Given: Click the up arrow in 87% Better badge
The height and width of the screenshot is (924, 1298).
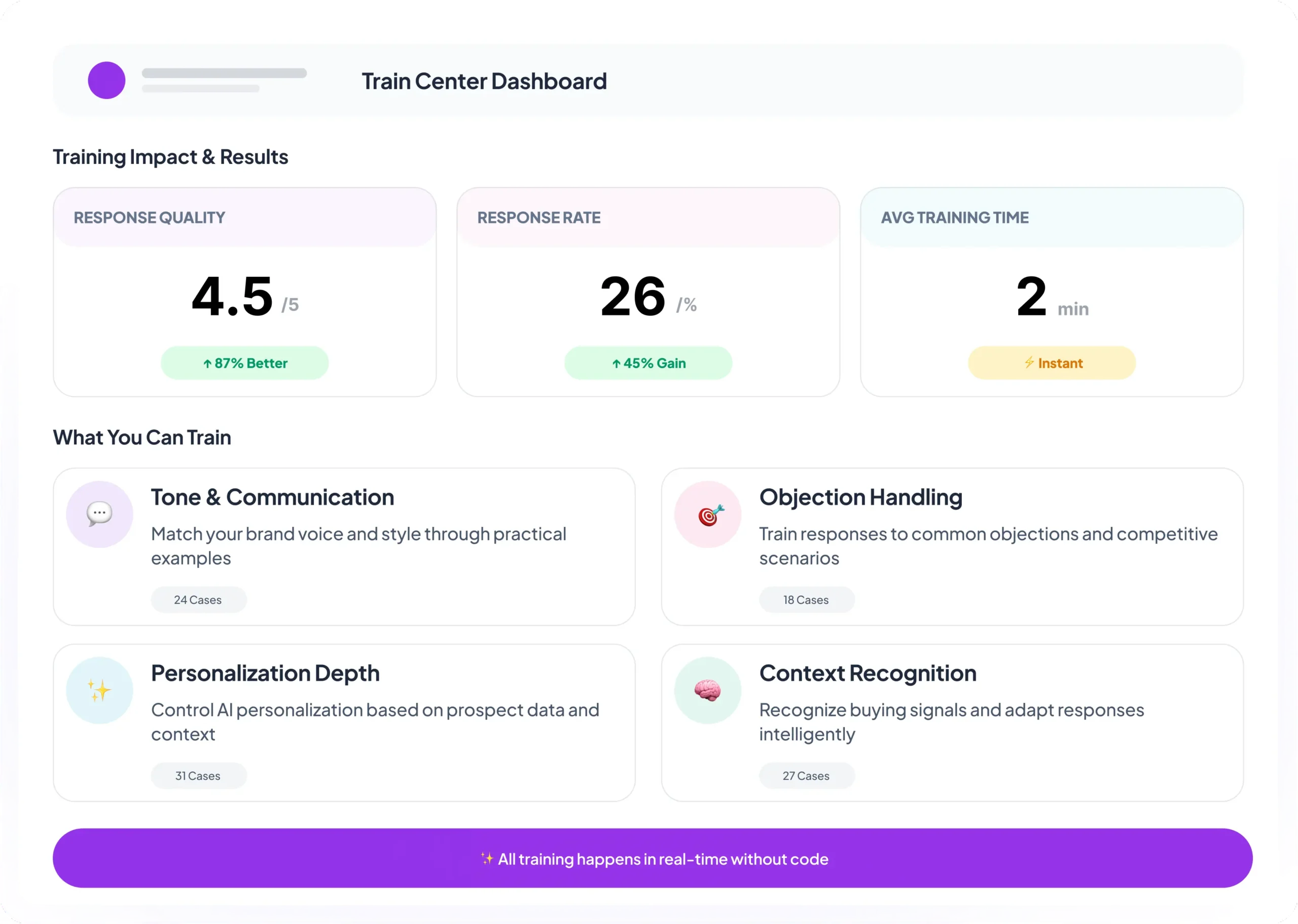Looking at the screenshot, I should click(207, 364).
